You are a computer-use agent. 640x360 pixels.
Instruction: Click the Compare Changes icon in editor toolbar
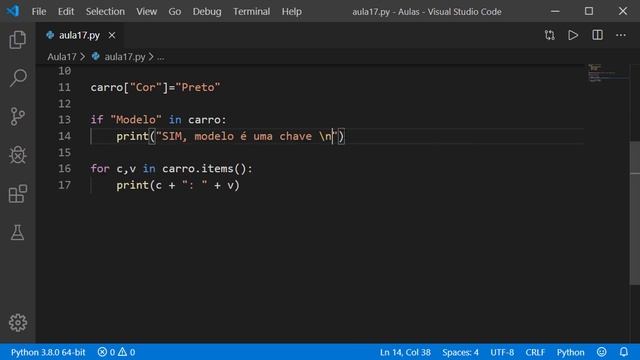tap(549, 35)
